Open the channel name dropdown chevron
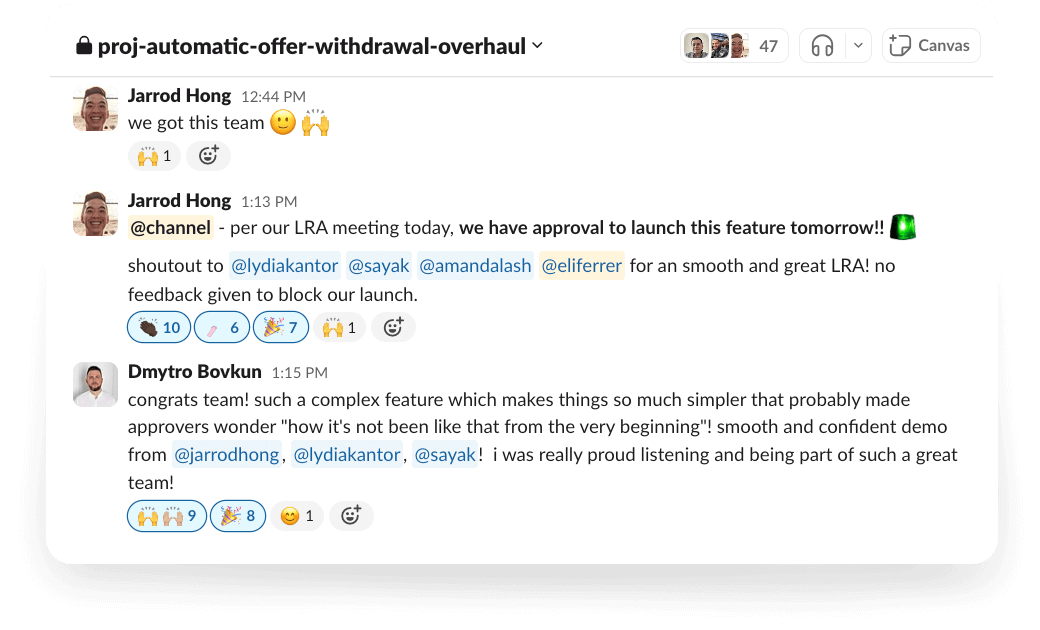The width and height of the screenshot is (1040, 630). [537, 45]
